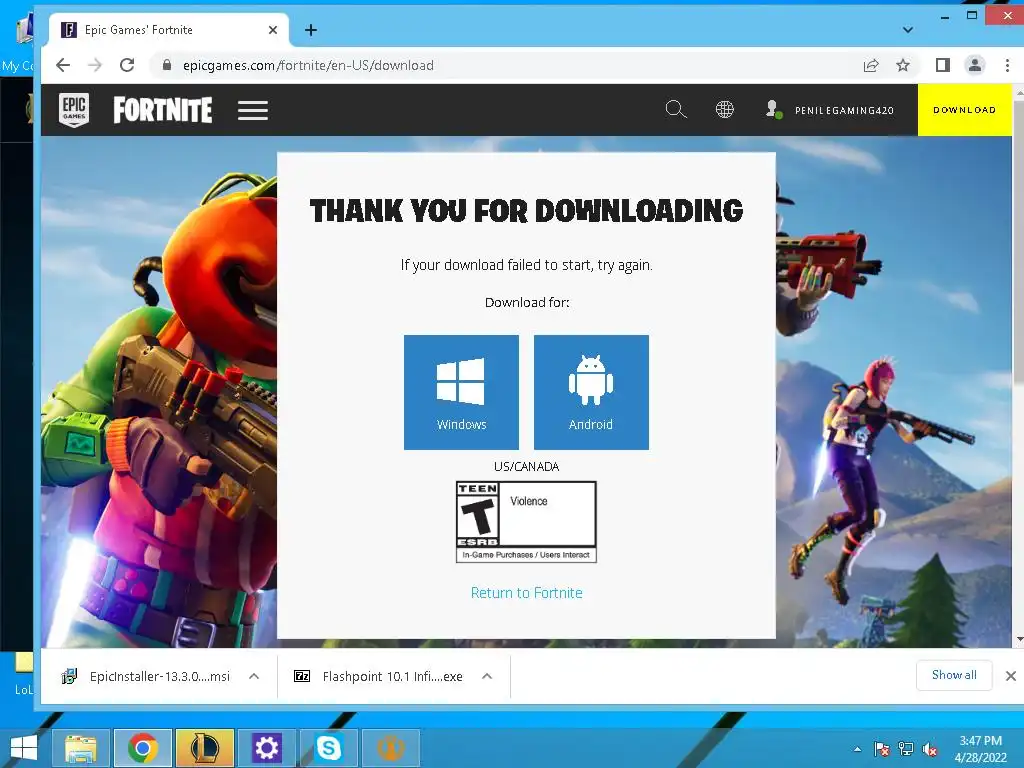Open the Flashpoint 10.1 exe download
Screen dimensions: 1024x768
pyautogui.click(x=379, y=676)
